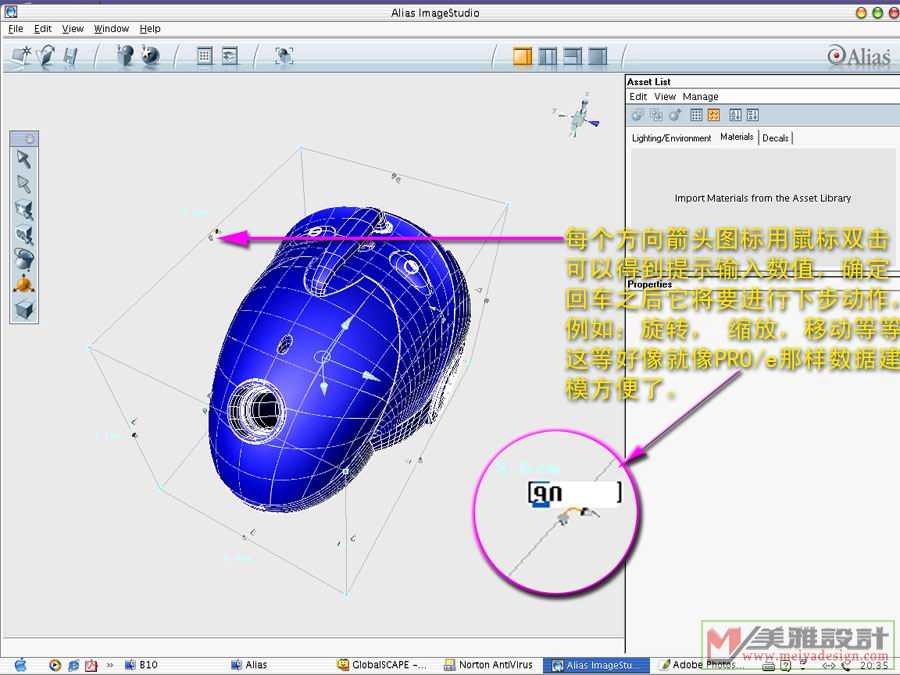Screen dimensions: 900x675
Task: Click the up-pointing arrow on model manipulator
Action: coord(345,324)
